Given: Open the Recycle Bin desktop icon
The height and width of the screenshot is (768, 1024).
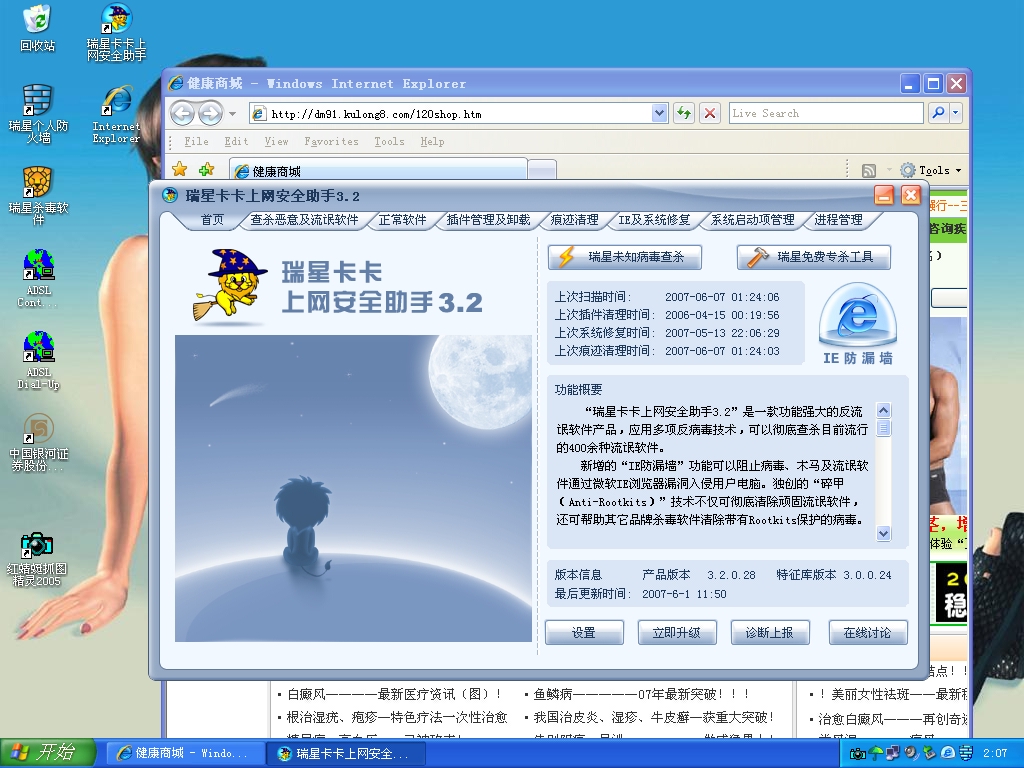Looking at the screenshot, I should [x=37, y=29].
